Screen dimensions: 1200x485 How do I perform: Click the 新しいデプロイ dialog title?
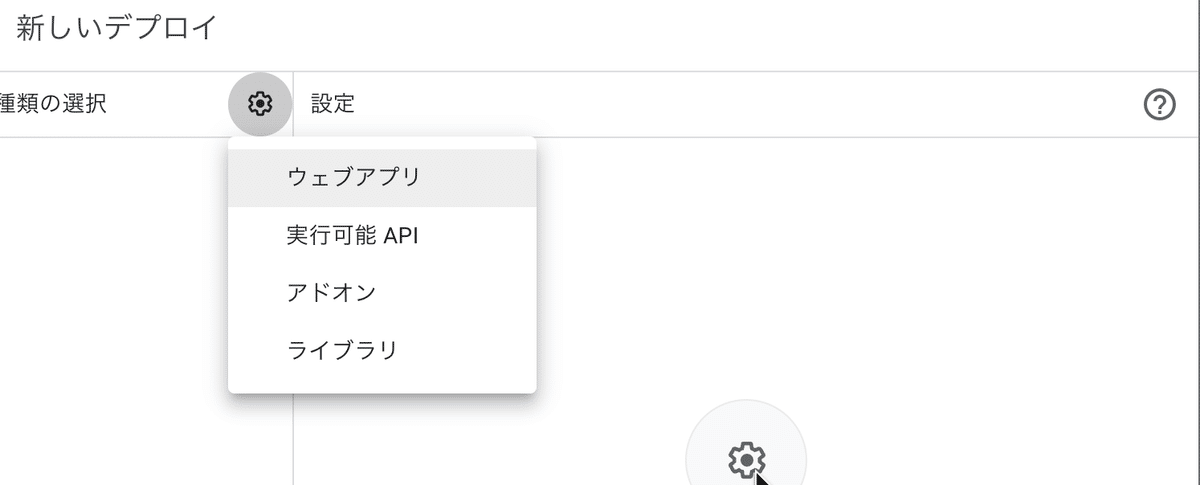117,28
